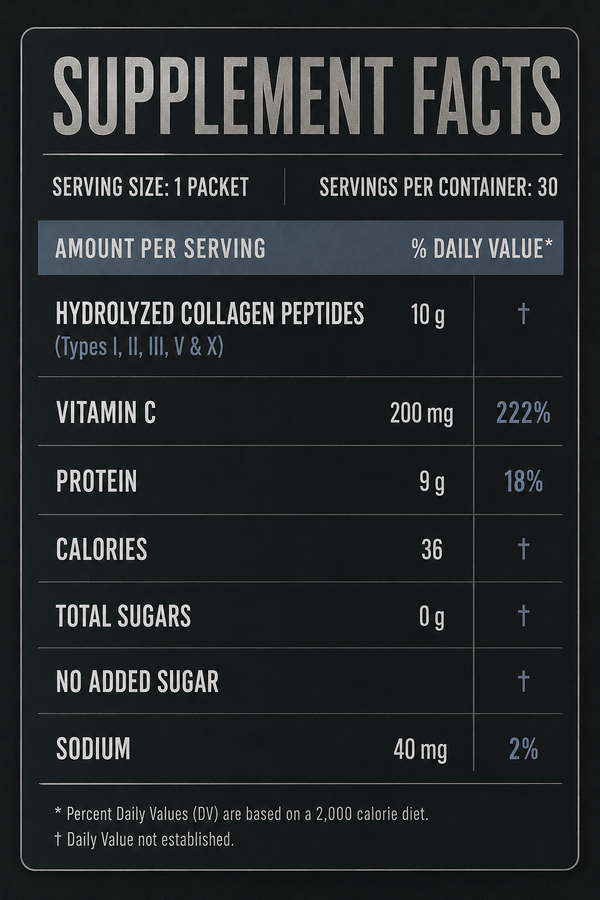Click the Protein 18% daily value
Viewport: 600px width, 900px height.
[x=523, y=482]
